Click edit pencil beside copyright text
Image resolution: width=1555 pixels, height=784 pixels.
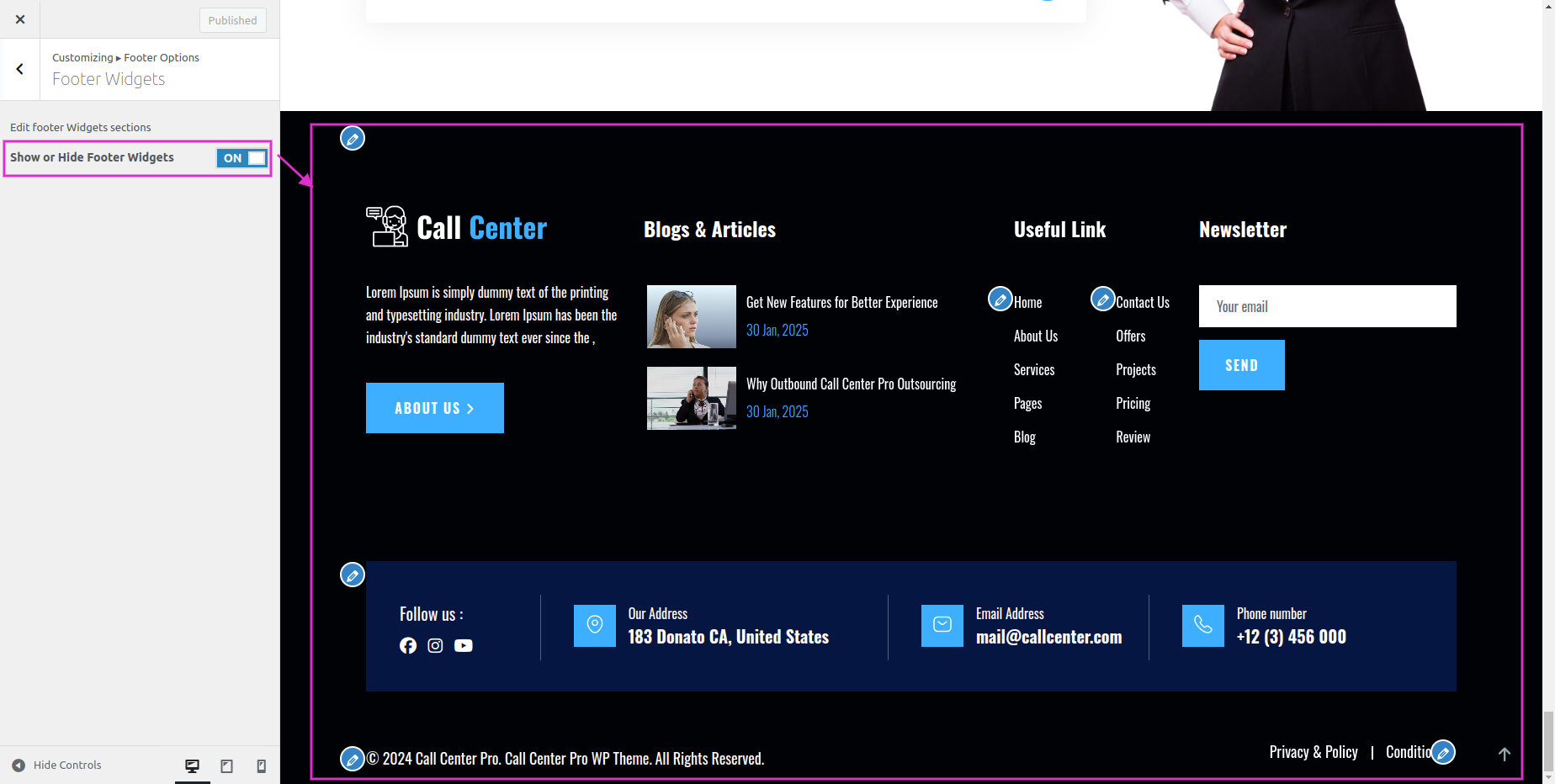pos(353,759)
